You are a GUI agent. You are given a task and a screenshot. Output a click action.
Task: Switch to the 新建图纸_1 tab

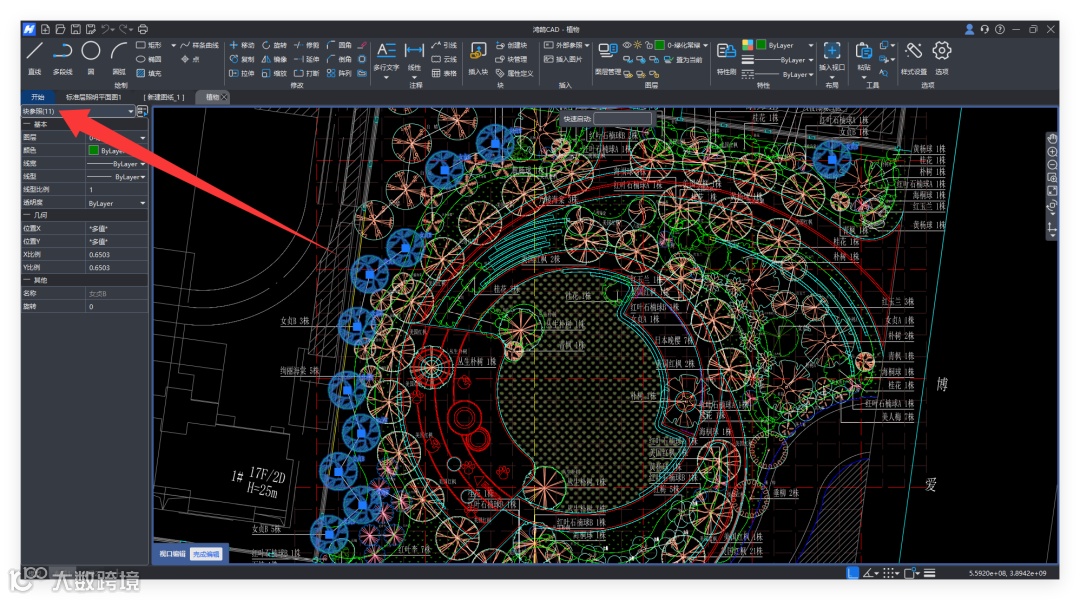(165, 97)
